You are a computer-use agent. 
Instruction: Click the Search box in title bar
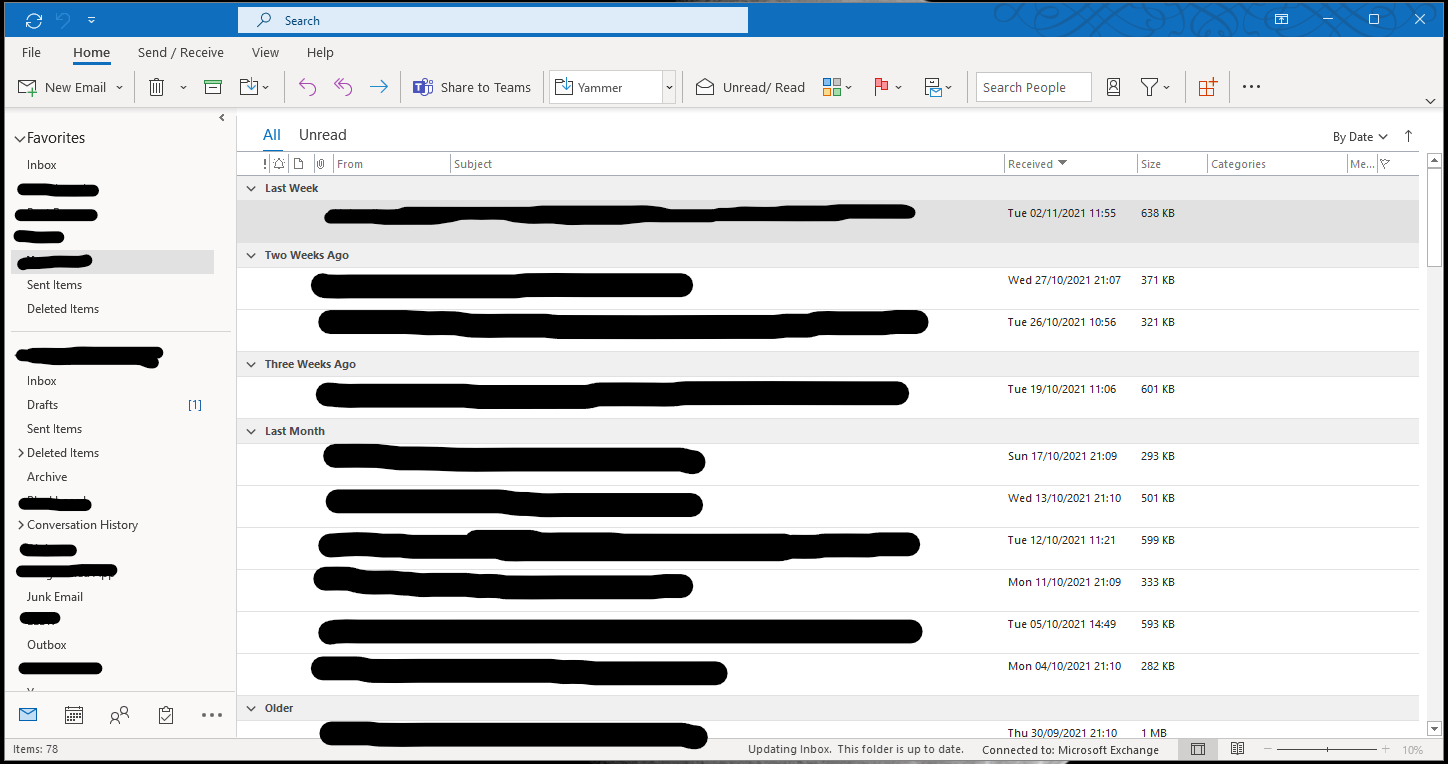493,20
